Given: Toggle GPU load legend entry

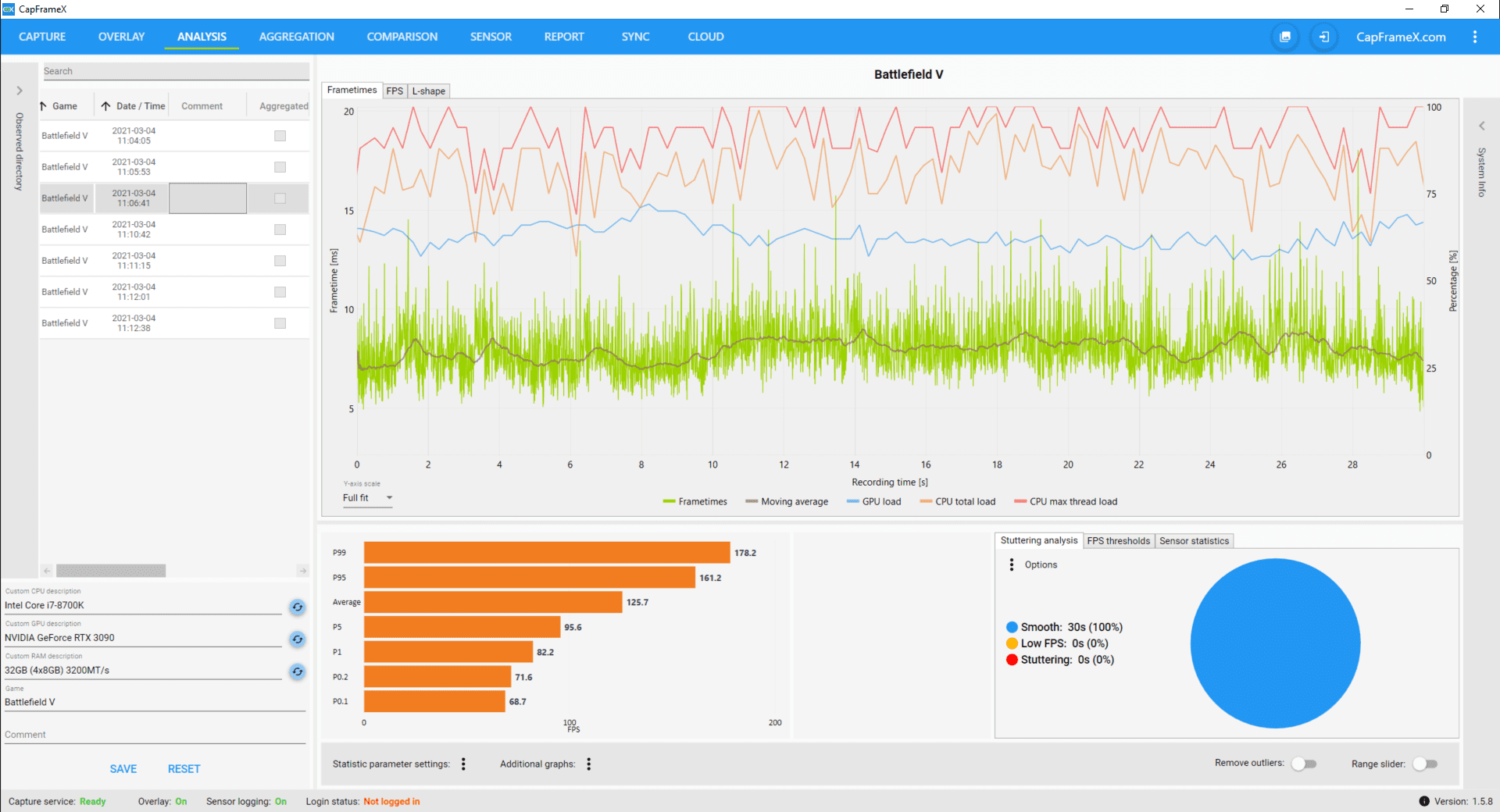Looking at the screenshot, I should click(873, 501).
